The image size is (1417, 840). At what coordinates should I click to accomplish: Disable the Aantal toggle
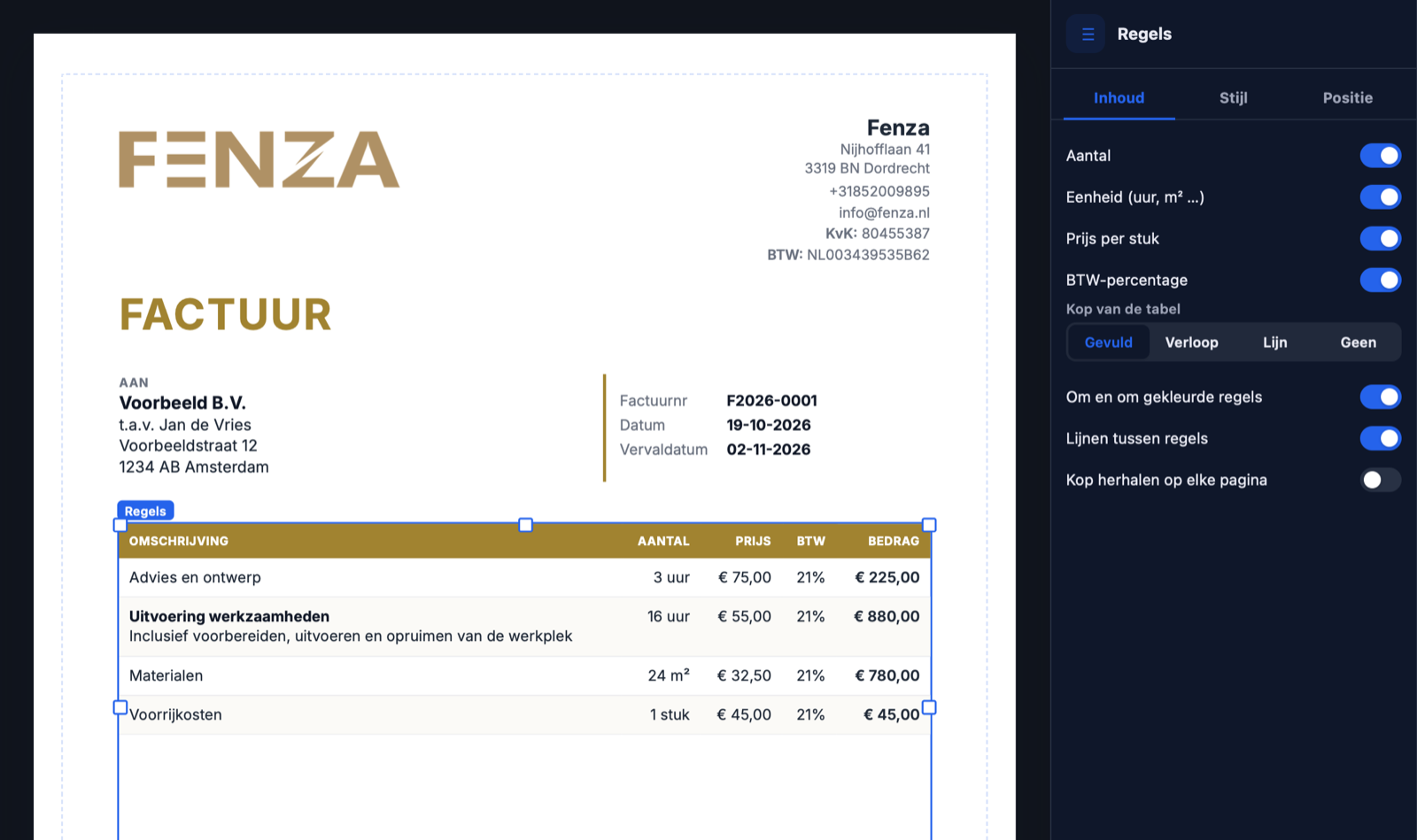click(1381, 156)
